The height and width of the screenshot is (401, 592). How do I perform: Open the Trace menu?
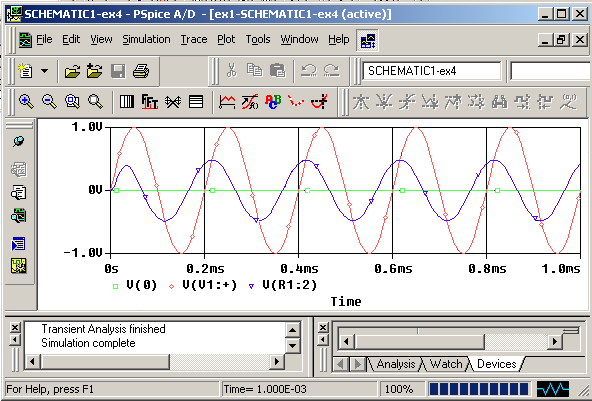[194, 39]
